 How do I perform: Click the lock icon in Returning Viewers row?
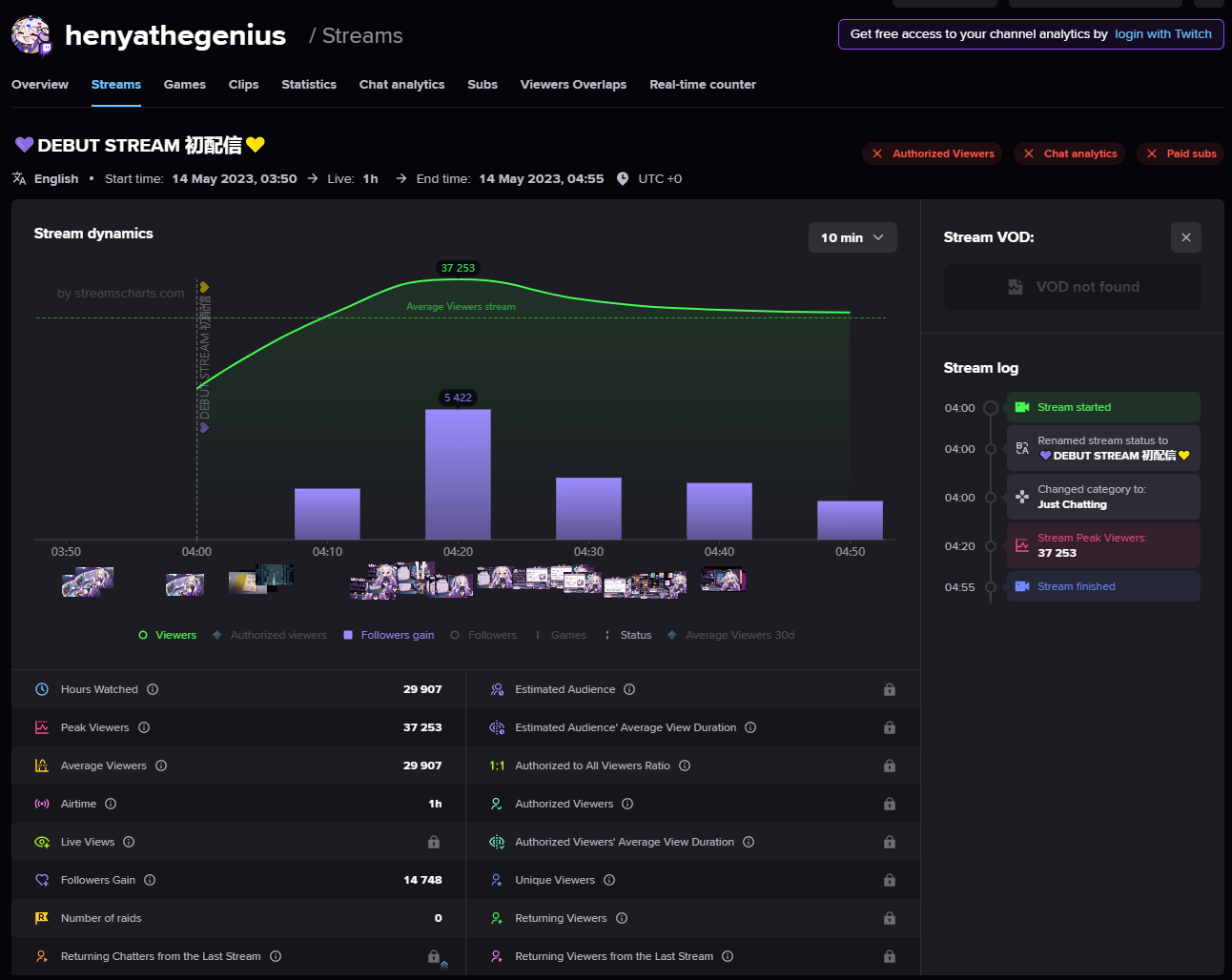pos(890,918)
